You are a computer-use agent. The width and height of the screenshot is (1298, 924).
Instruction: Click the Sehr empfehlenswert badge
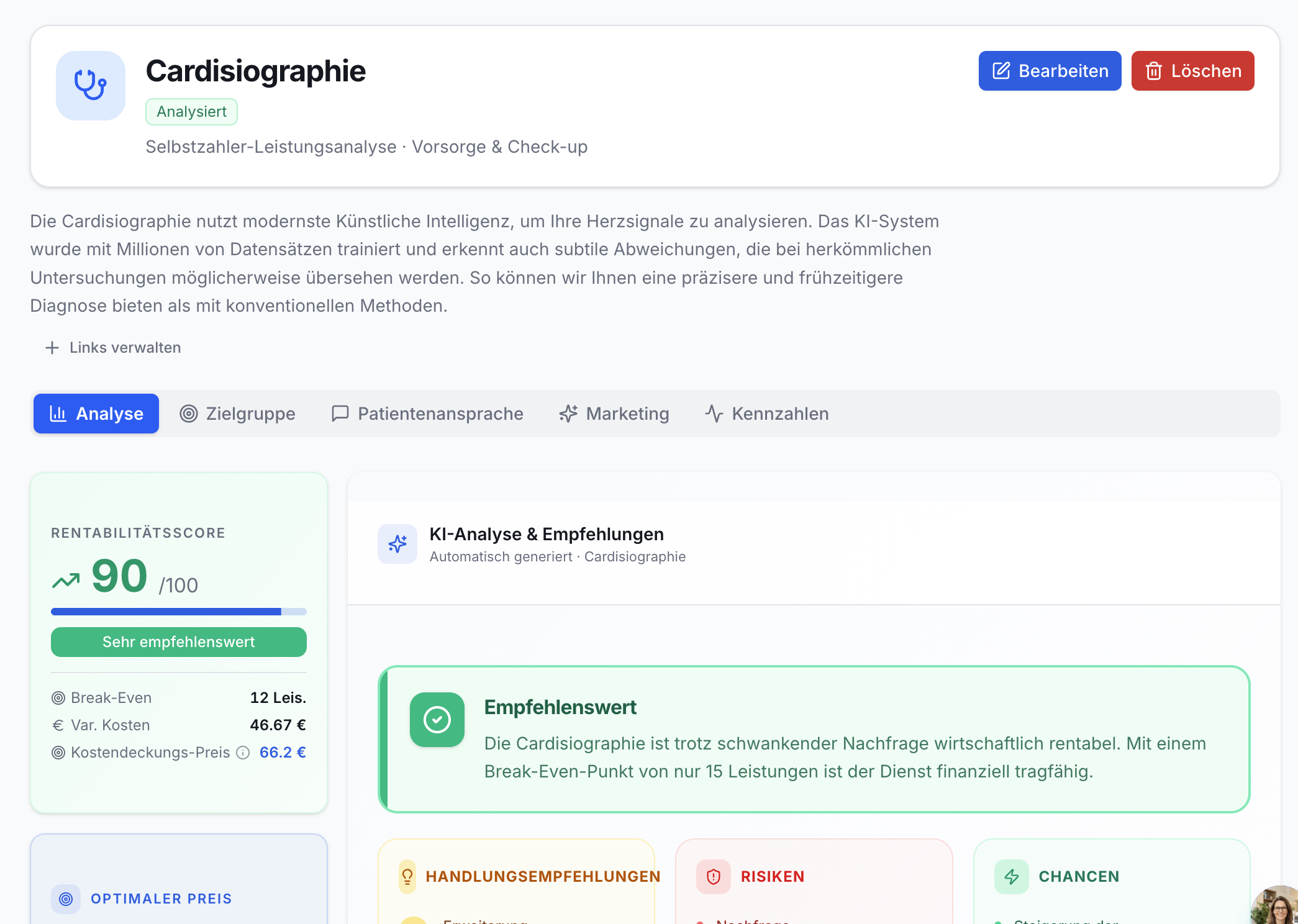tap(179, 642)
